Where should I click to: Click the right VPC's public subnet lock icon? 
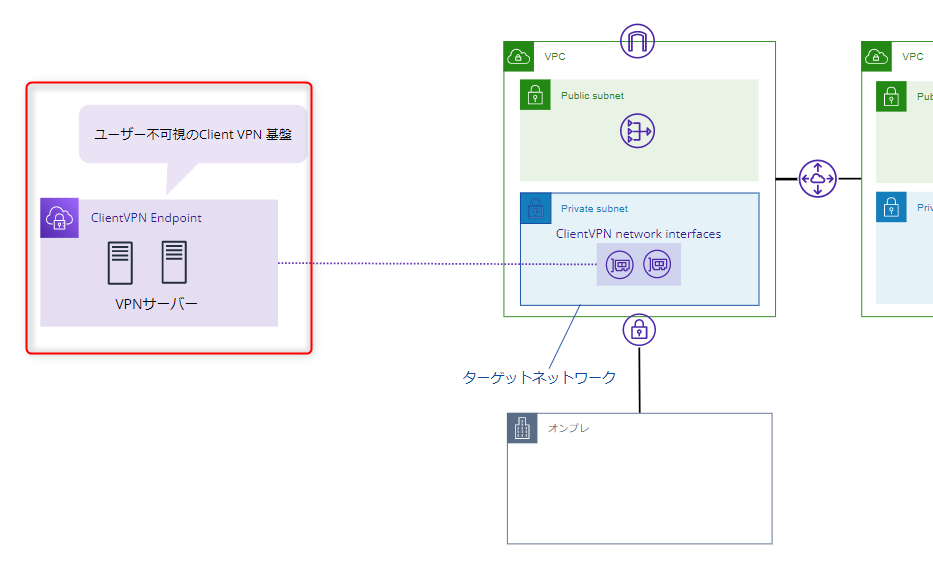click(891, 96)
